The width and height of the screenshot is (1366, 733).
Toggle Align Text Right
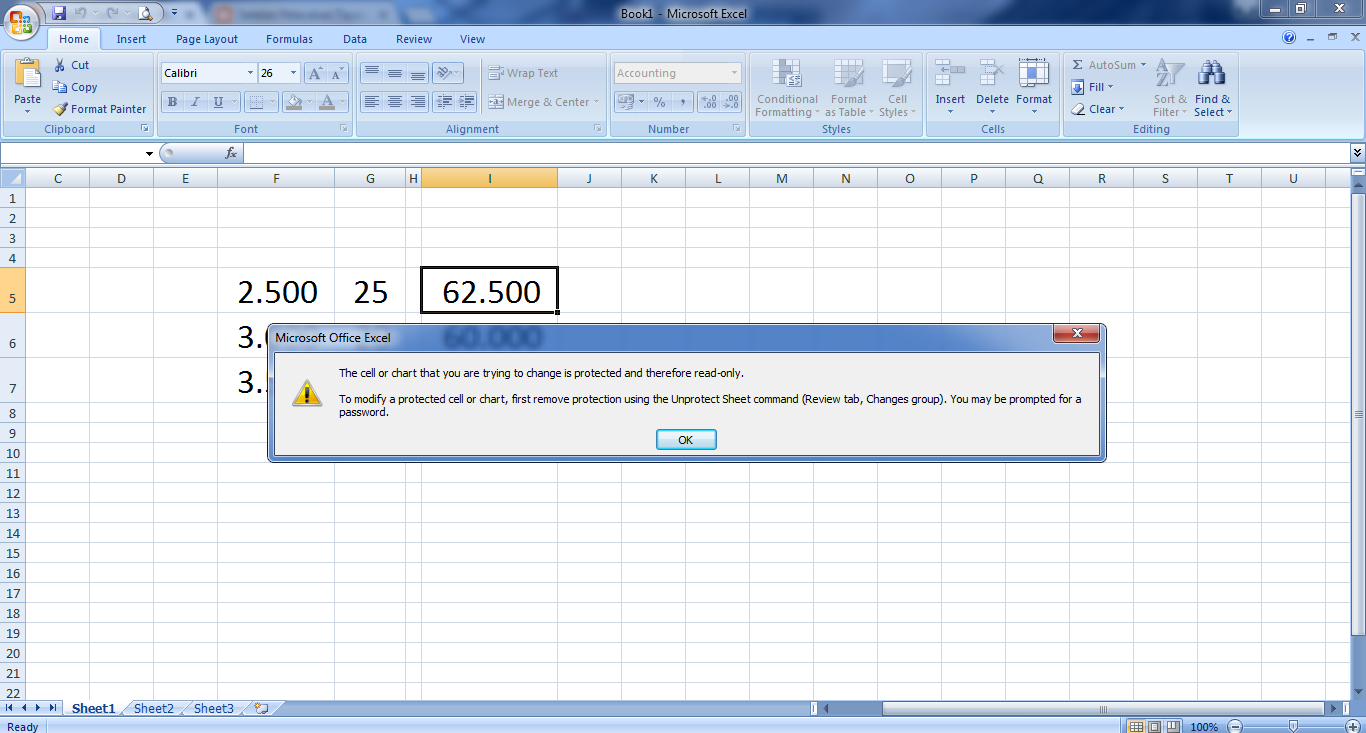coord(418,102)
